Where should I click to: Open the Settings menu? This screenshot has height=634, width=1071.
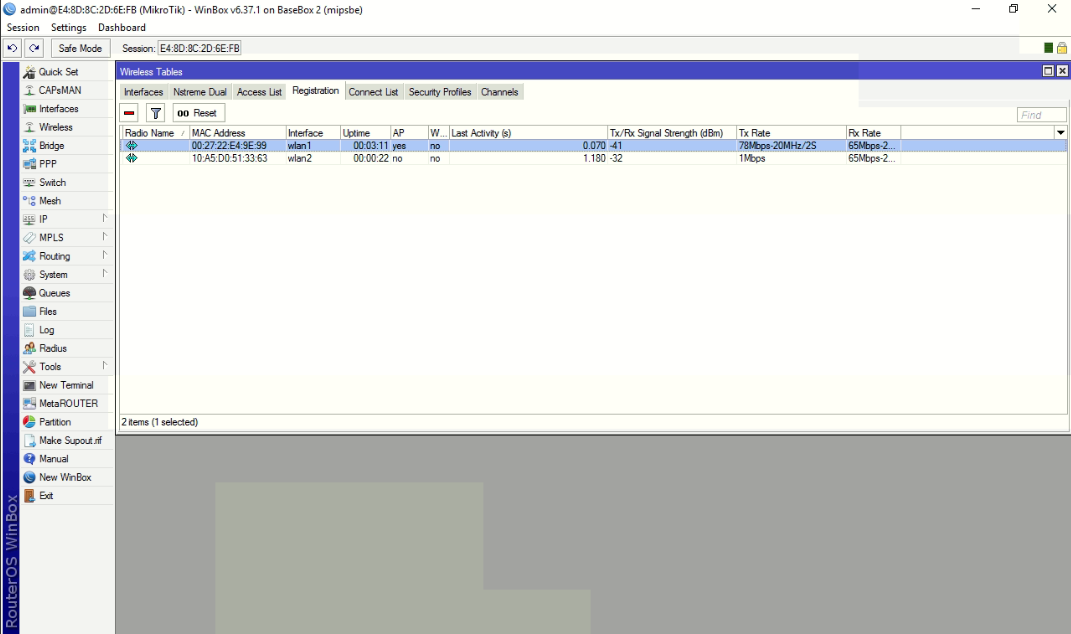click(68, 27)
